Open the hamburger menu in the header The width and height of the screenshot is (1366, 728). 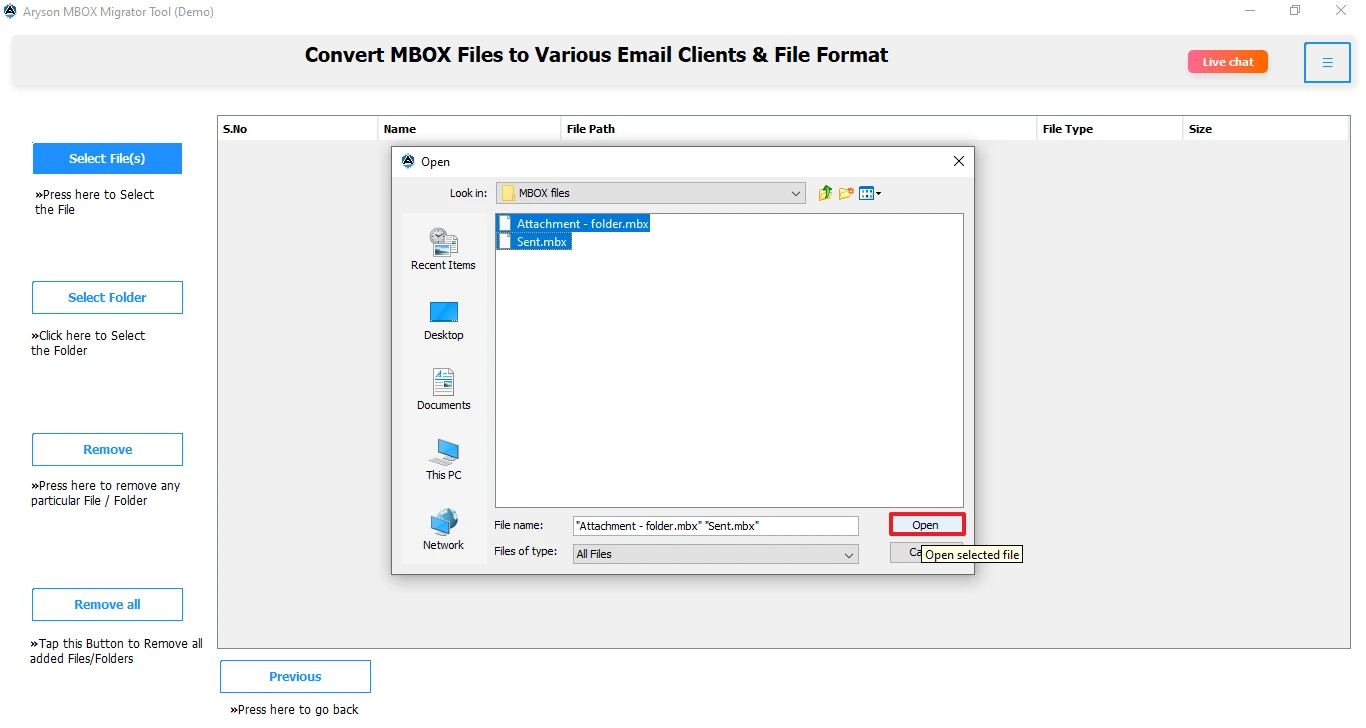click(1327, 63)
